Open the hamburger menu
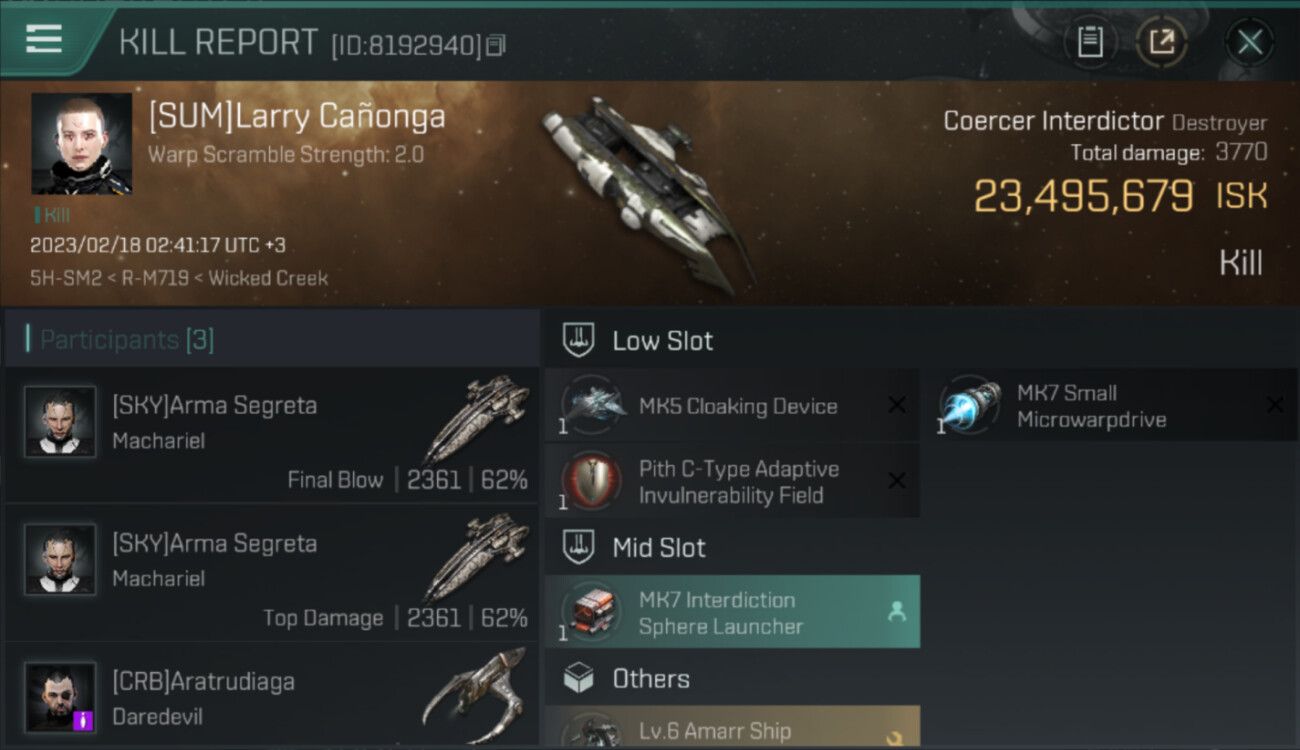Viewport: 1300px width, 750px height. click(43, 39)
